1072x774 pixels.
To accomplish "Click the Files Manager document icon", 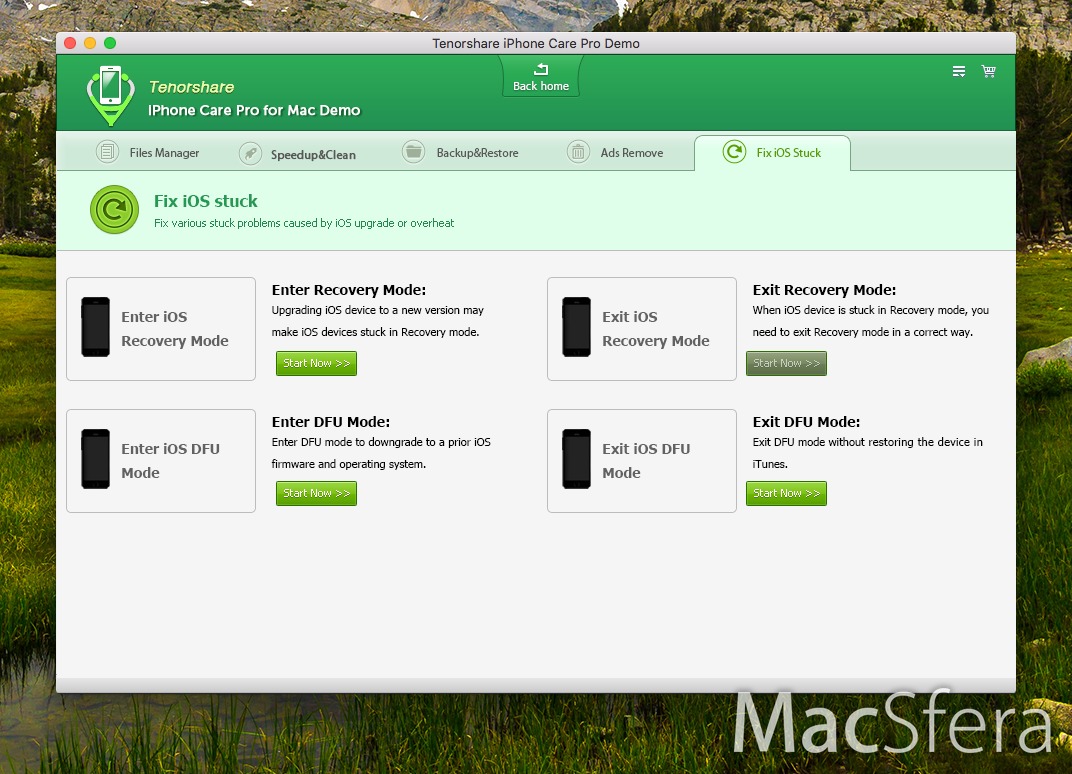I will pyautogui.click(x=107, y=152).
